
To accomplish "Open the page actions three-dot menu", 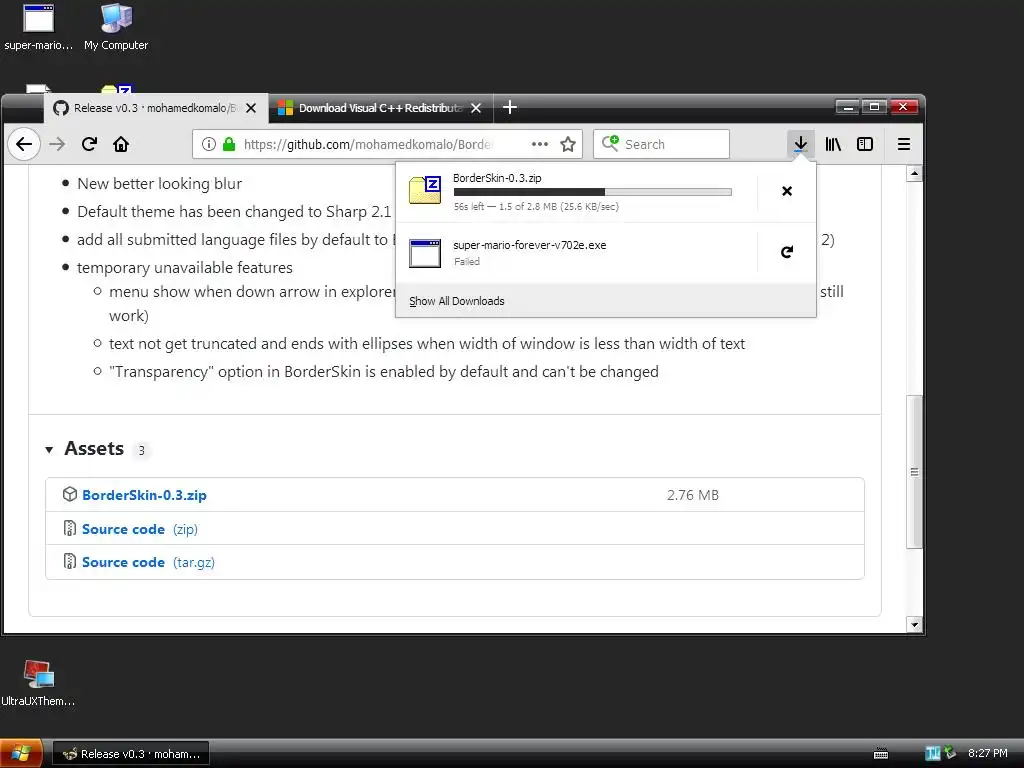I will pos(539,144).
